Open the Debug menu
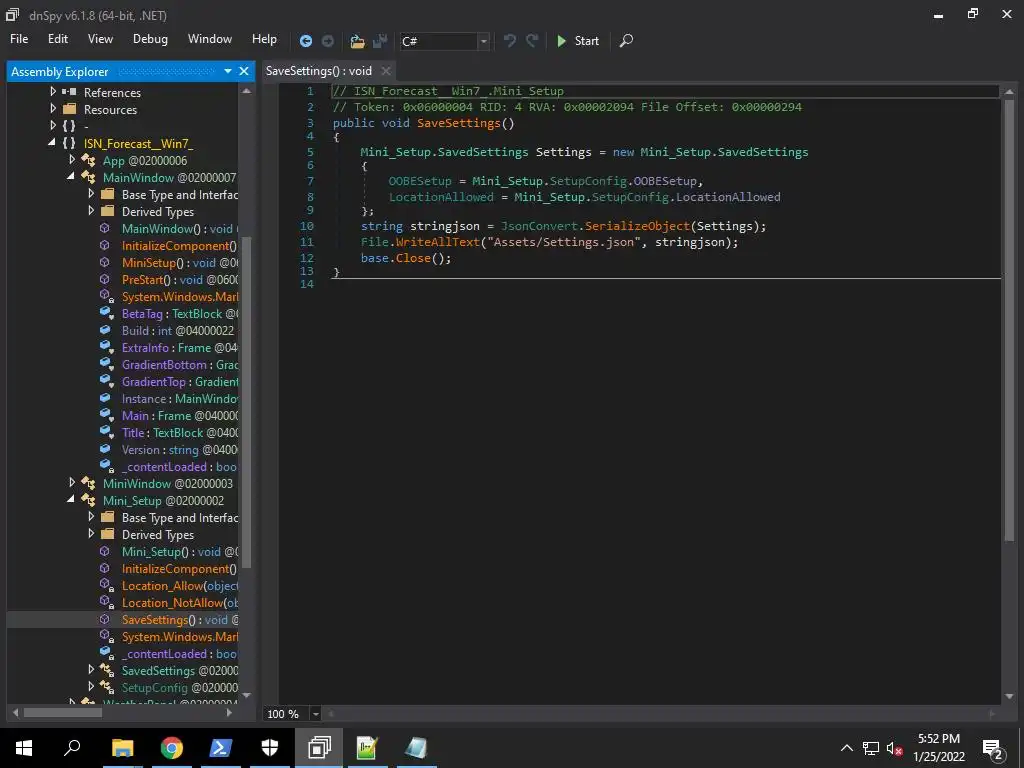 [150, 39]
